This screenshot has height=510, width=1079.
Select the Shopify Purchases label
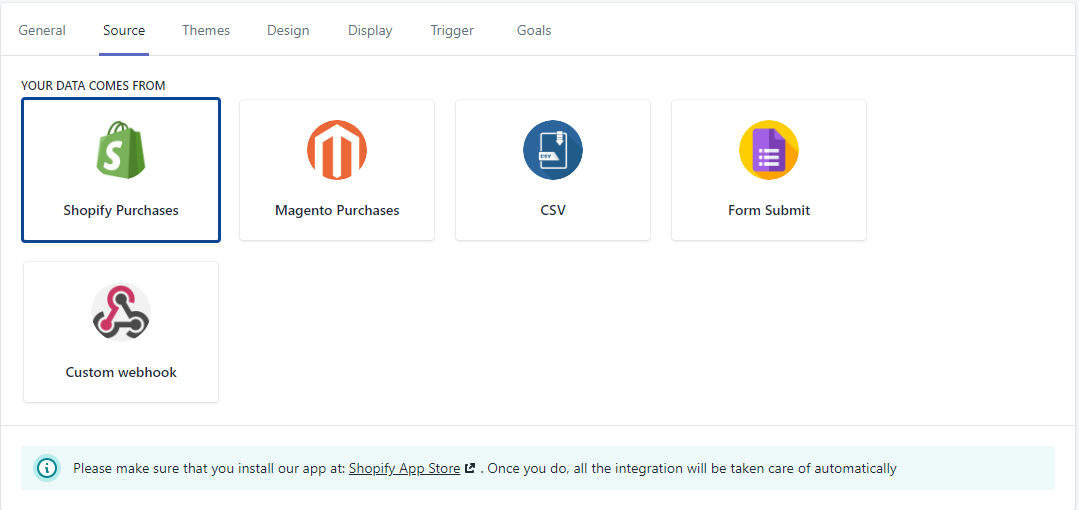[x=121, y=211]
